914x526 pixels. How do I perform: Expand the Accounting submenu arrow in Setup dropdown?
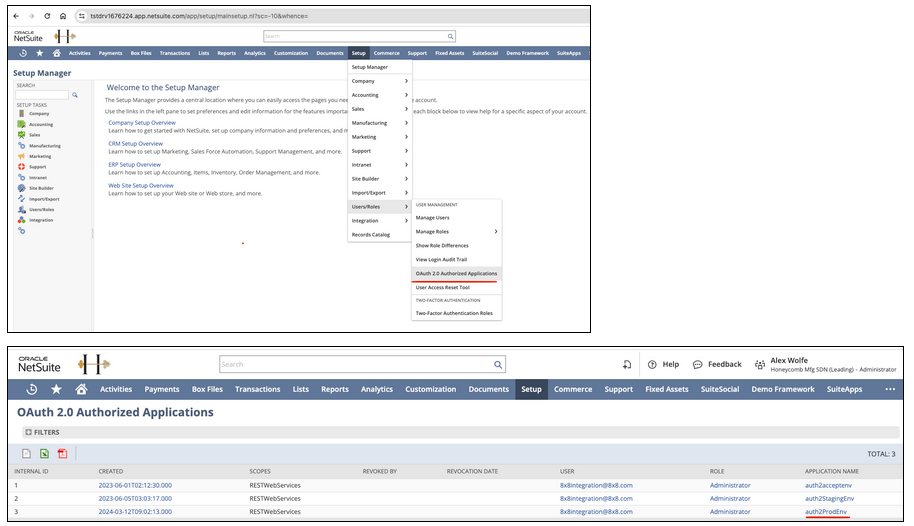pyautogui.click(x=406, y=95)
